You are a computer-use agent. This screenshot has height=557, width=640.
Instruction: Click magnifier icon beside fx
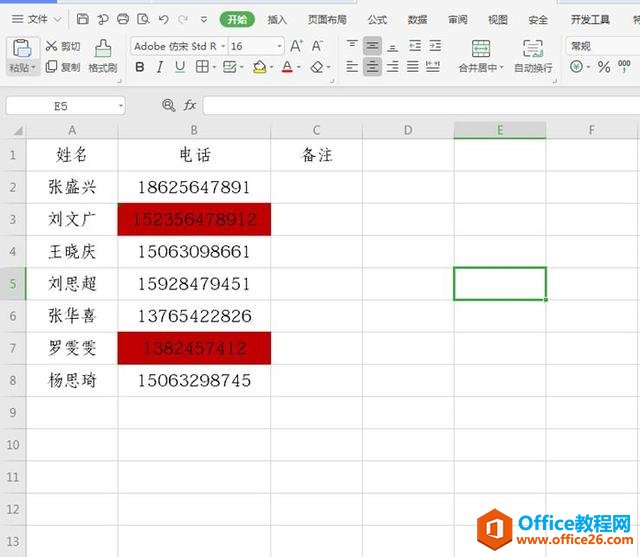(168, 106)
